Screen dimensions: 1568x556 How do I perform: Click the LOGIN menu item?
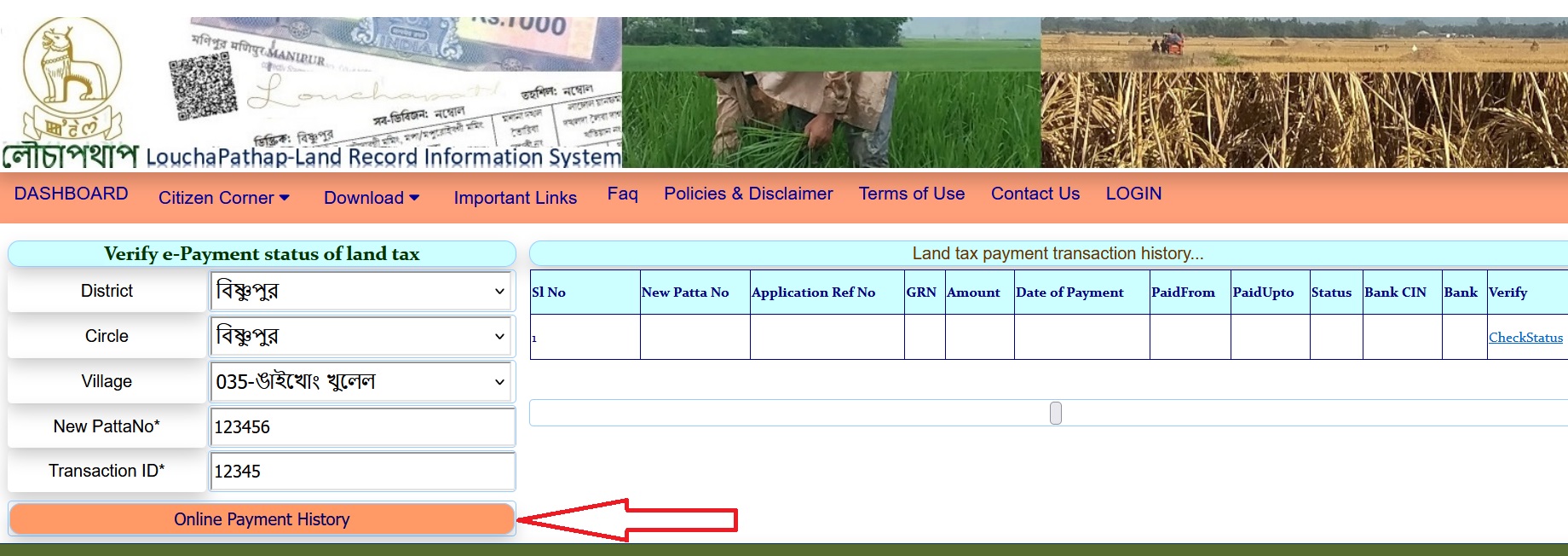(x=1133, y=194)
